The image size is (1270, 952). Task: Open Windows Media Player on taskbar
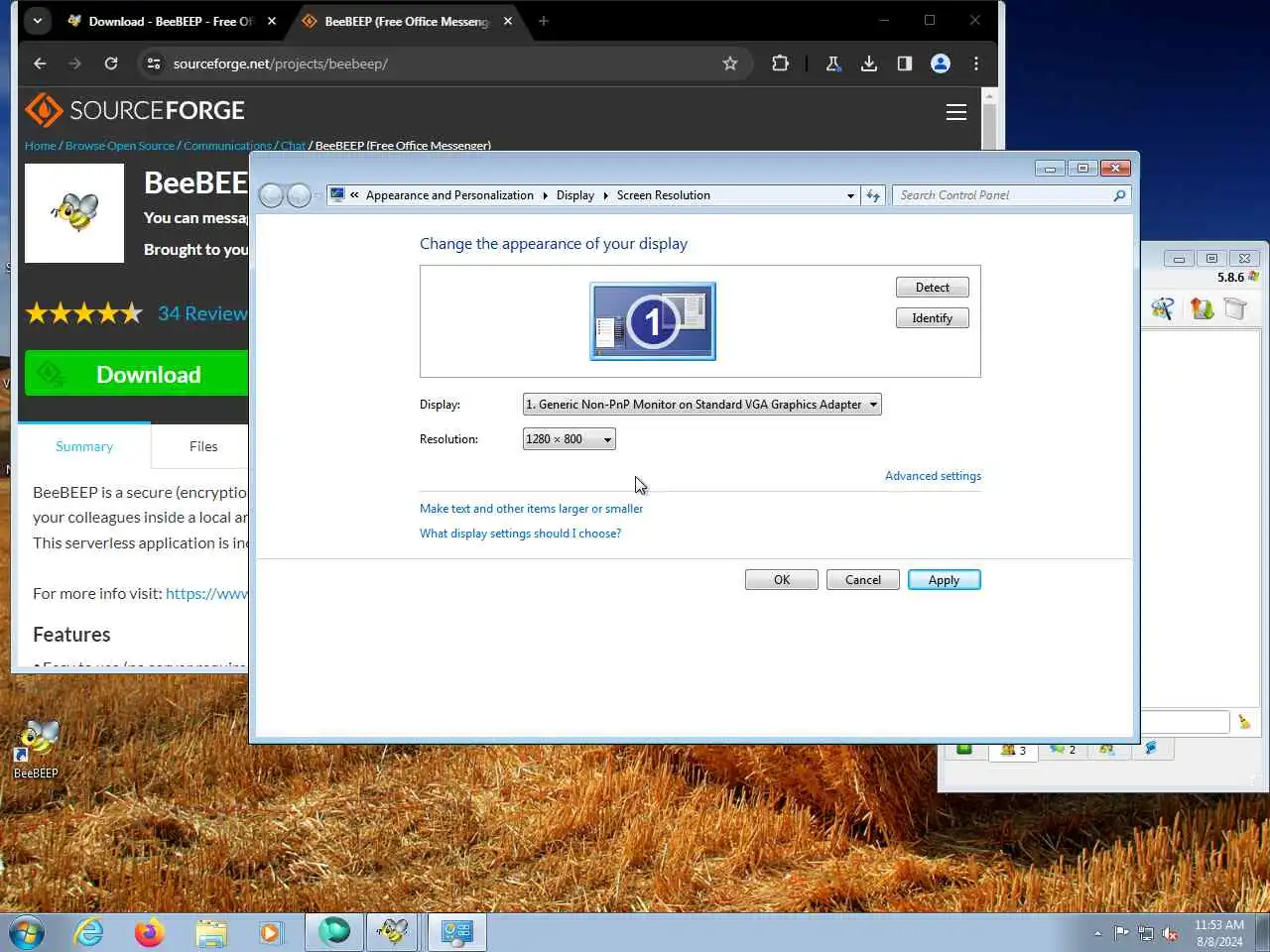270,932
